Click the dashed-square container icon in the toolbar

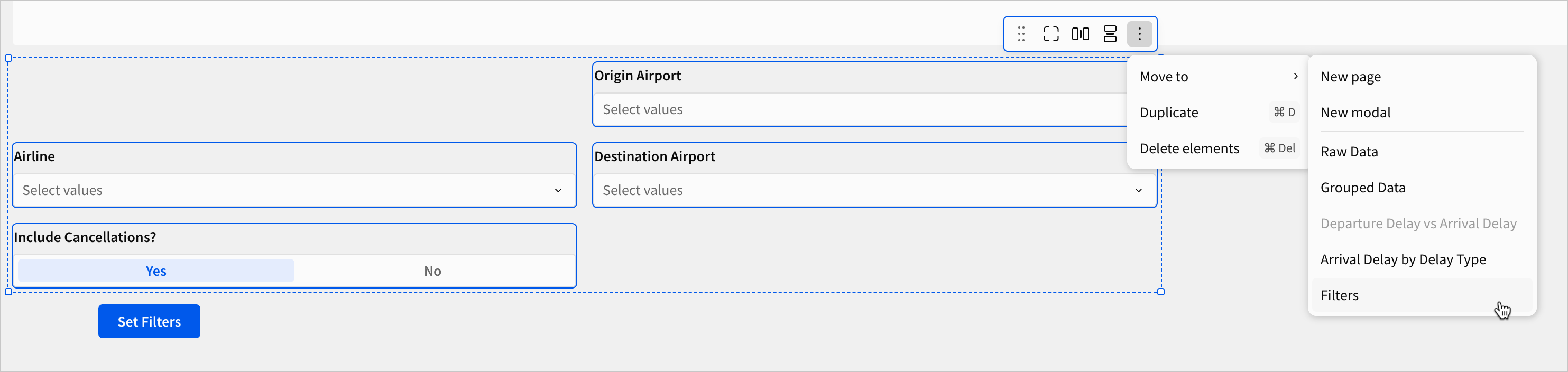click(x=1051, y=34)
